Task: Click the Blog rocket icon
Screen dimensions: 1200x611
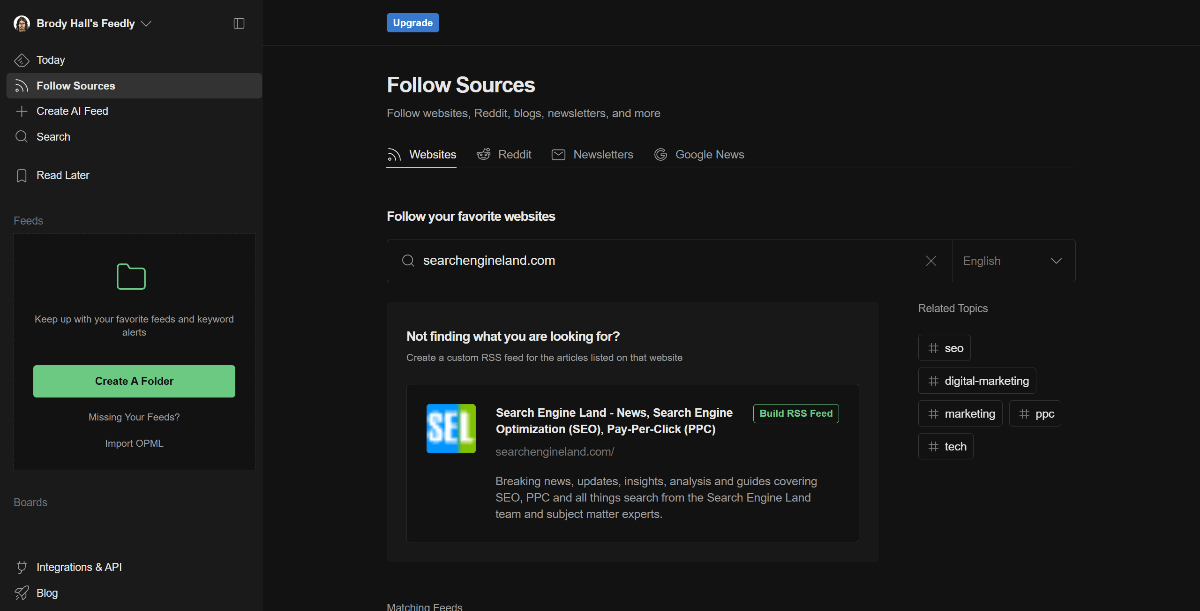Action: point(22,593)
